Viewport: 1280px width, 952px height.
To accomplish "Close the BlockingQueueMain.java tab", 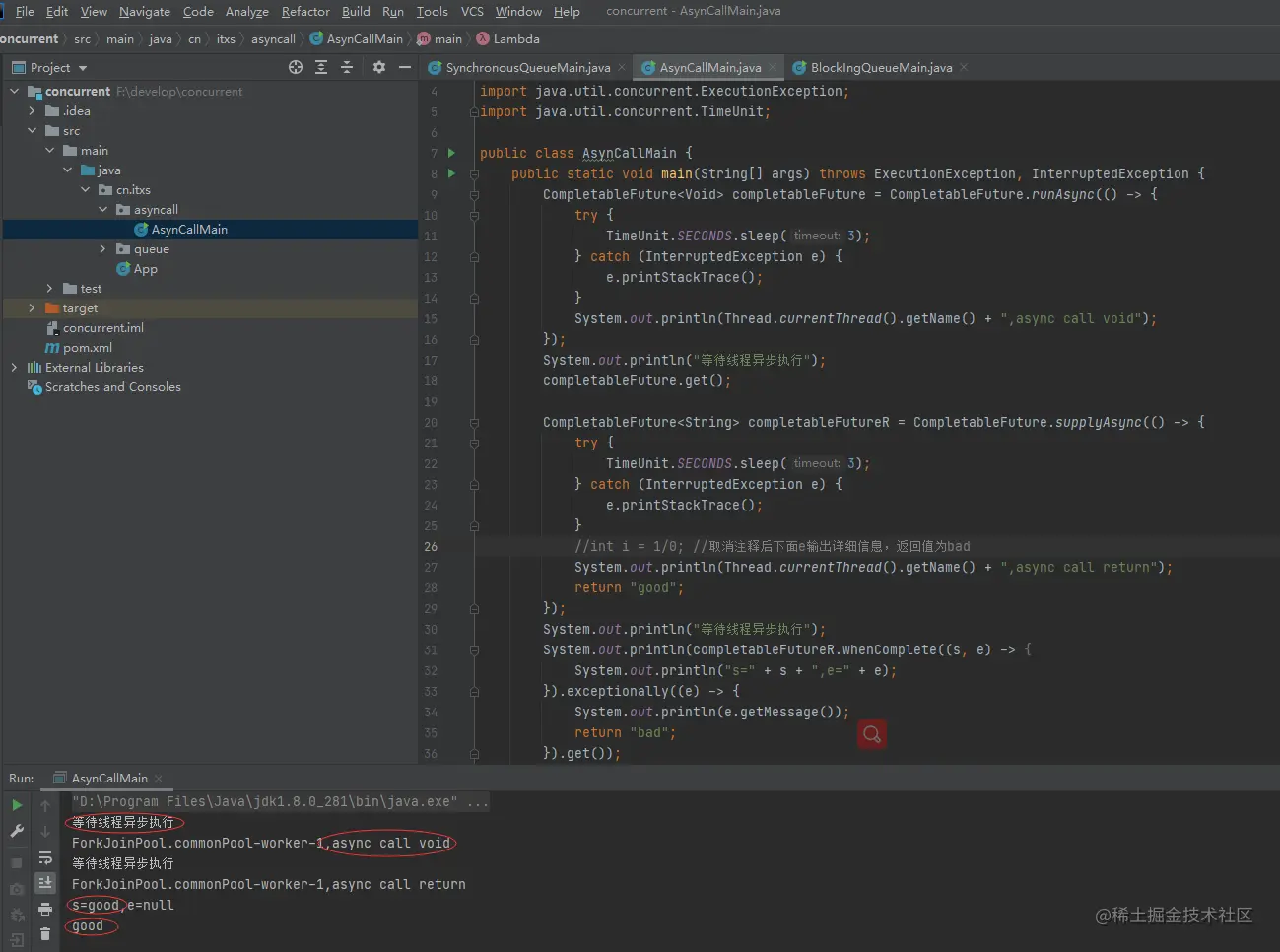I will [x=964, y=67].
